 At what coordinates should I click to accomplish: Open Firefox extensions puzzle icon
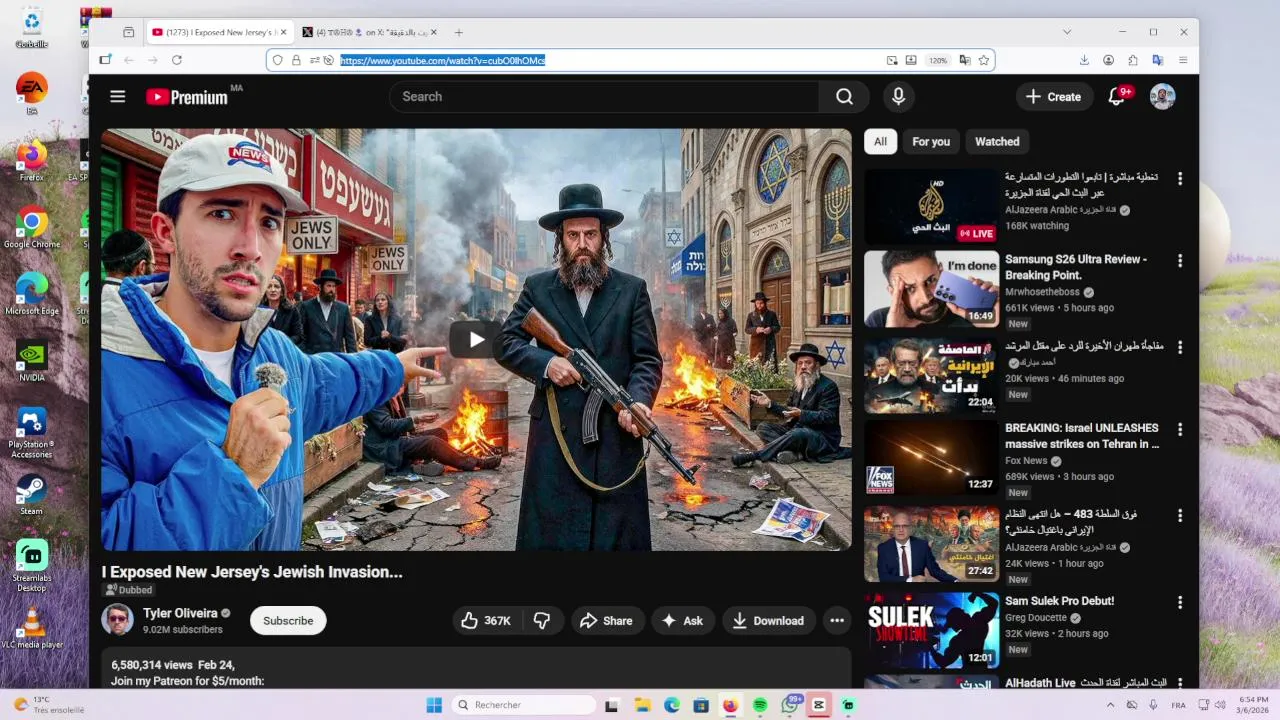coord(1133,60)
